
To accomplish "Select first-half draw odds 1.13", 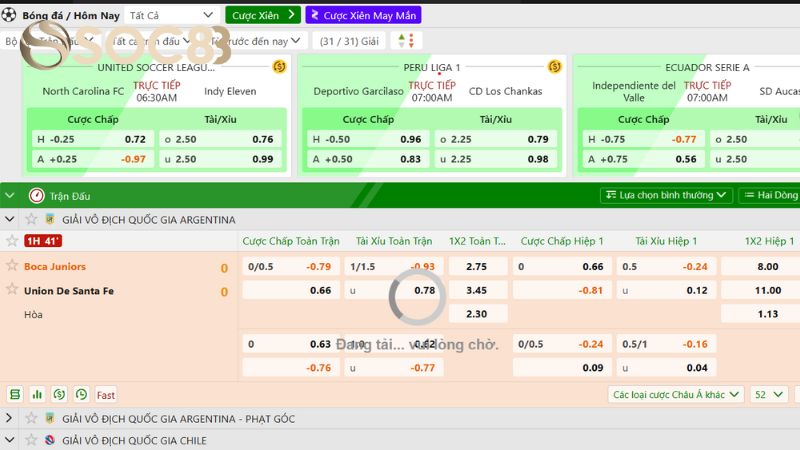I will pyautogui.click(x=761, y=314).
